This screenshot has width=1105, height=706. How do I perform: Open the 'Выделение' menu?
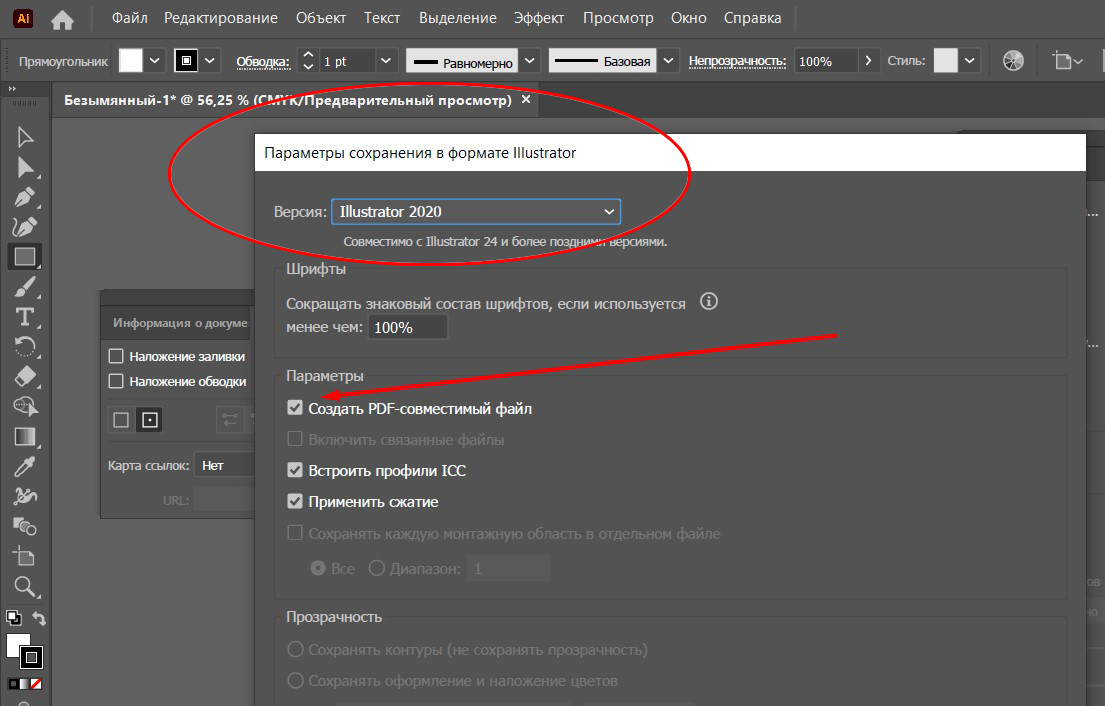(x=457, y=18)
